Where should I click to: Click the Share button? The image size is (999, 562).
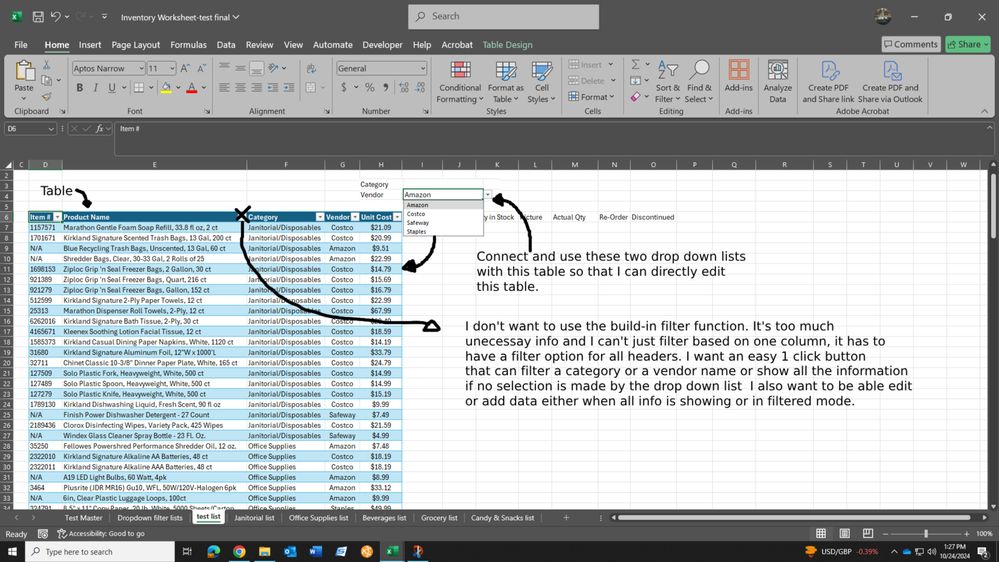pos(968,44)
